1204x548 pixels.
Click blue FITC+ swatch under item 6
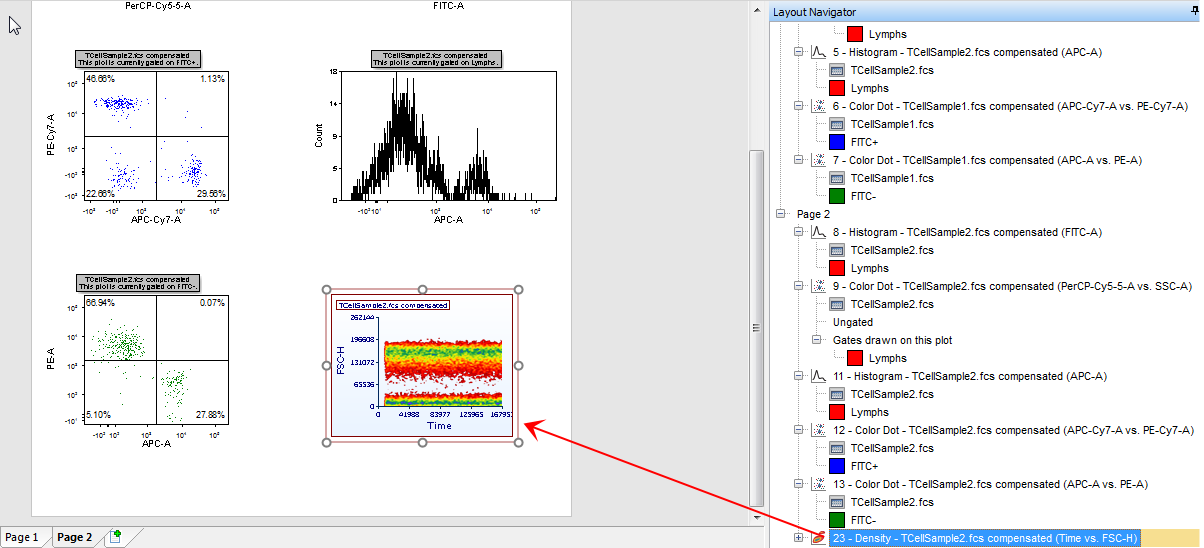tap(837, 142)
